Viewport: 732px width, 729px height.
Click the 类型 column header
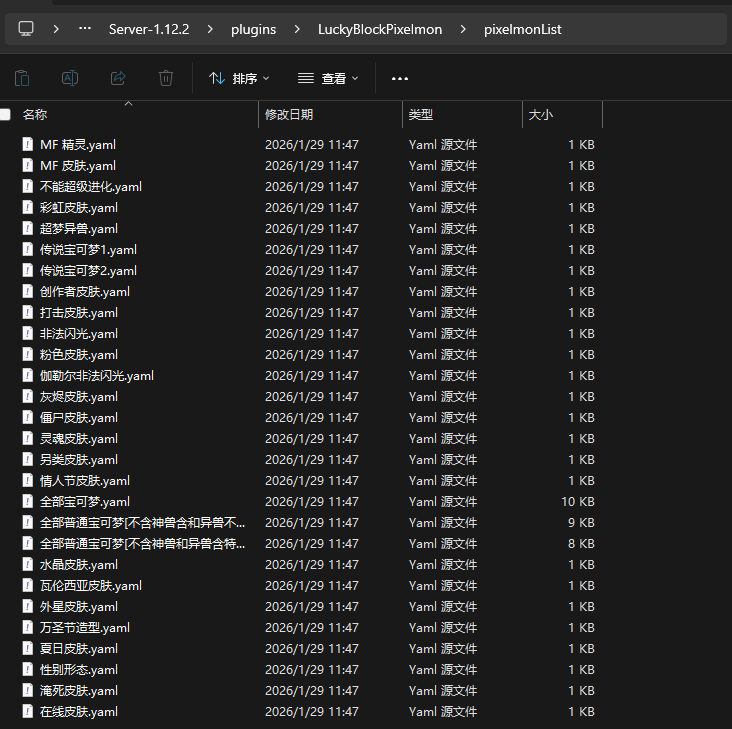[x=421, y=115]
